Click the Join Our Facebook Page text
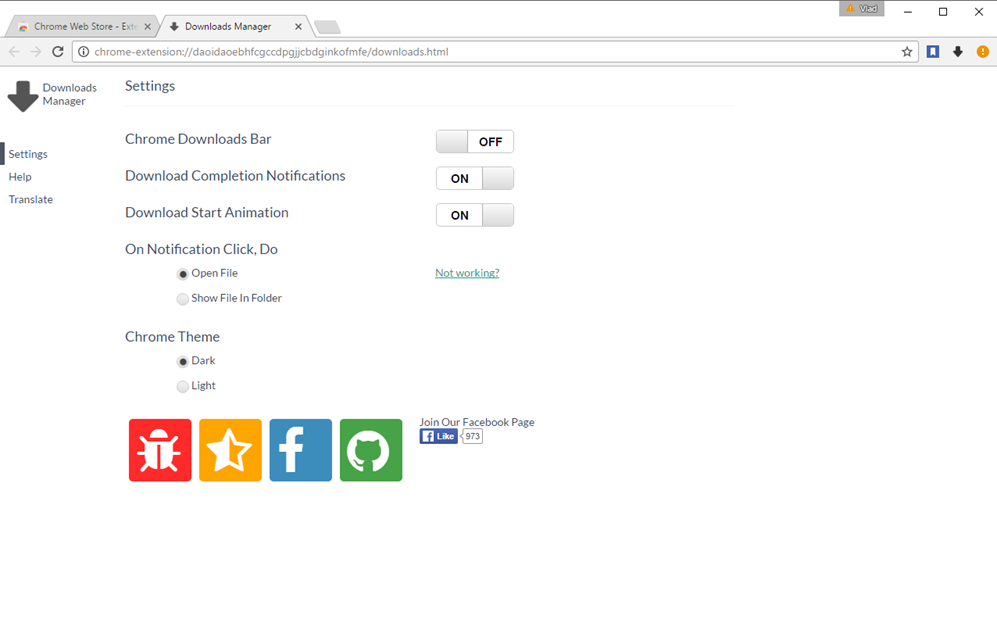 [x=477, y=422]
